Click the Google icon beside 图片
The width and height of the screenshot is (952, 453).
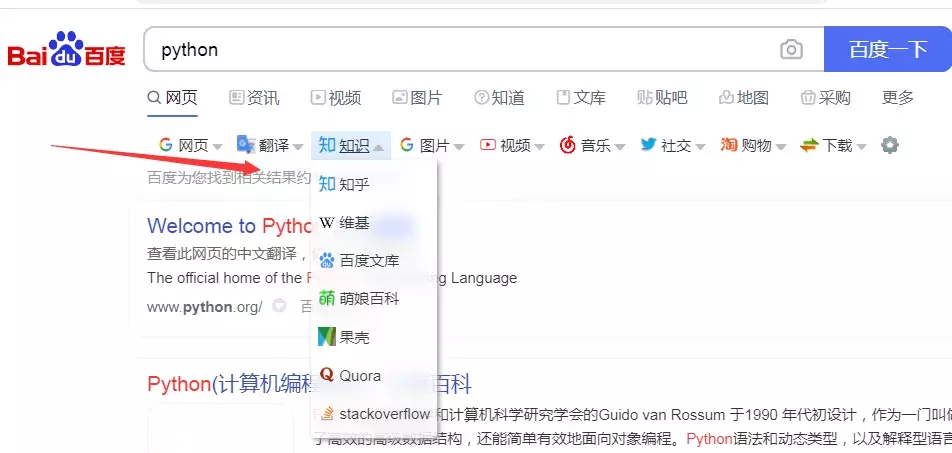(407, 145)
